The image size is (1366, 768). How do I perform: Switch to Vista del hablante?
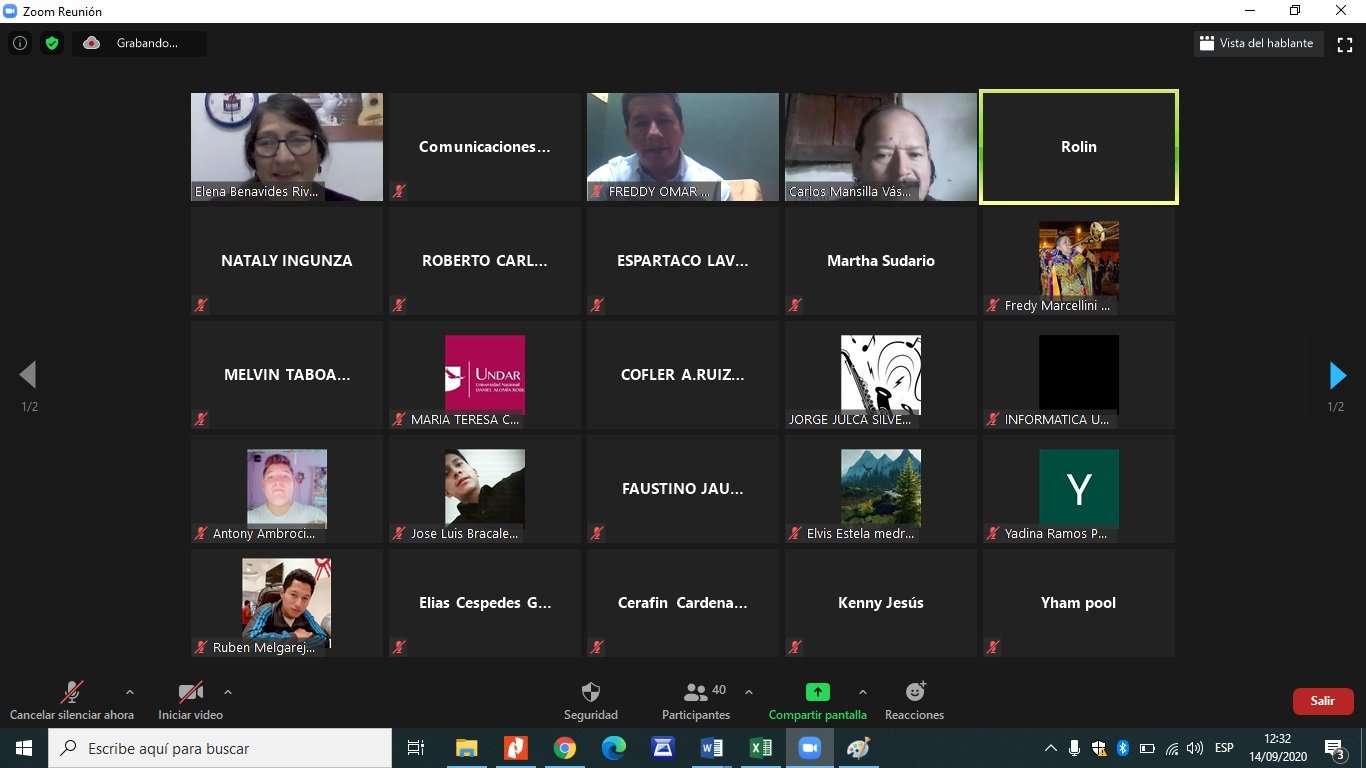[1258, 43]
